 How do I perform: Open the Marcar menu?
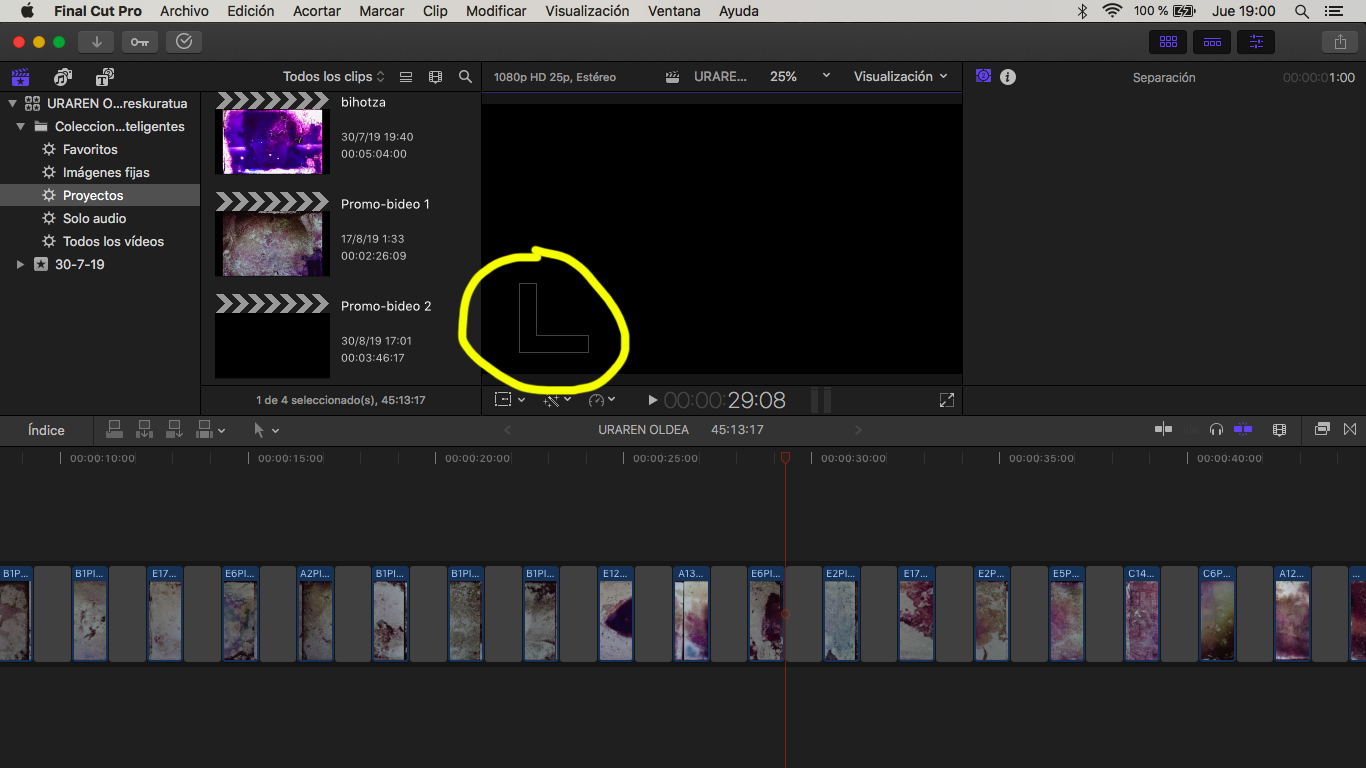click(x=382, y=11)
